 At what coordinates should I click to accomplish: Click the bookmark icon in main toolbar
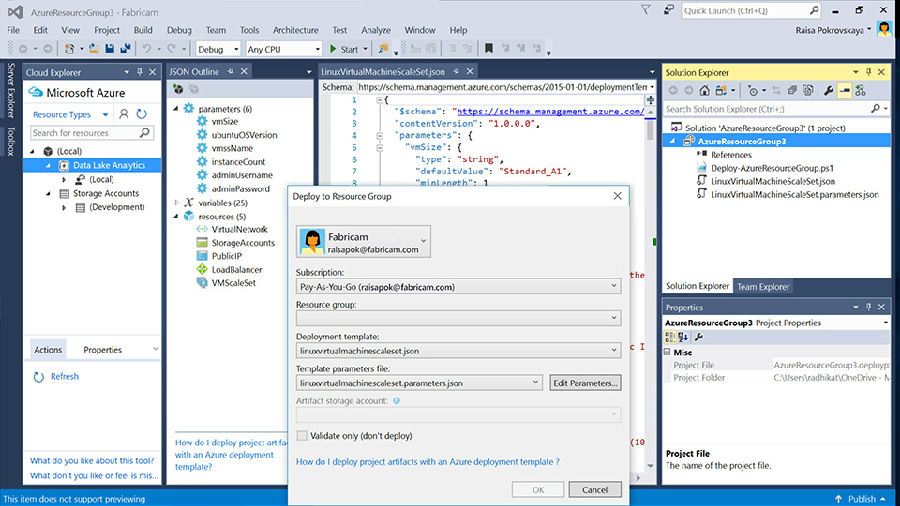488,49
